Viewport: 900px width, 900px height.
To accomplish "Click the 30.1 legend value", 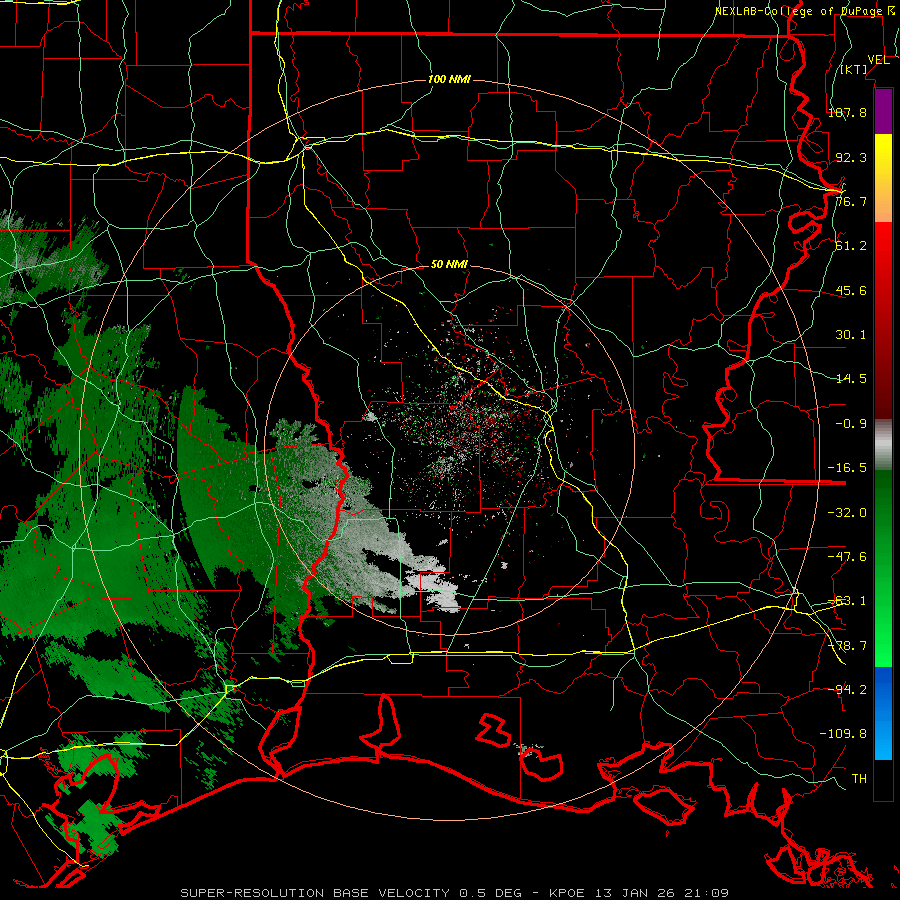I will (851, 335).
